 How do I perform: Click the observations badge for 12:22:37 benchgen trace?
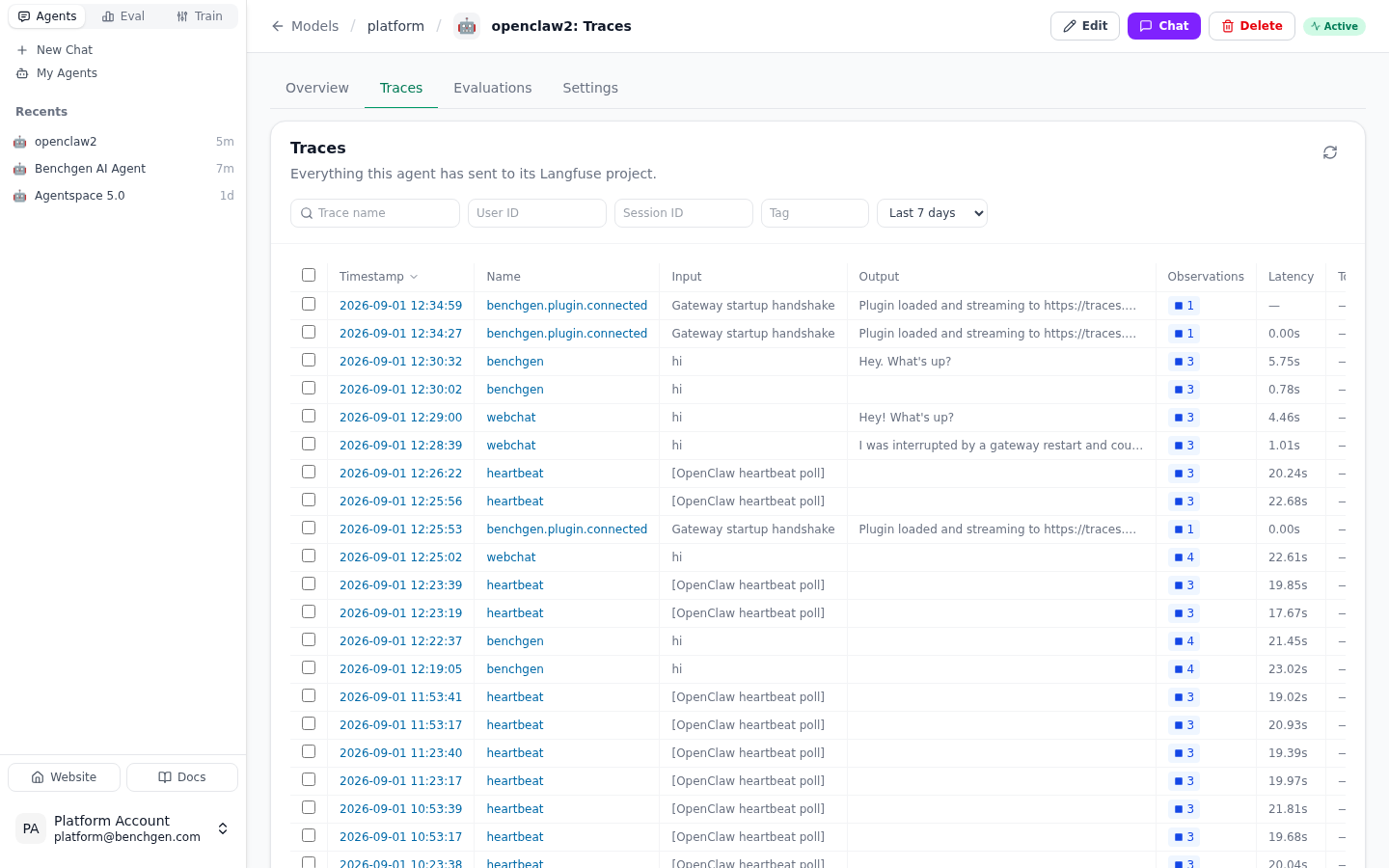click(x=1184, y=641)
